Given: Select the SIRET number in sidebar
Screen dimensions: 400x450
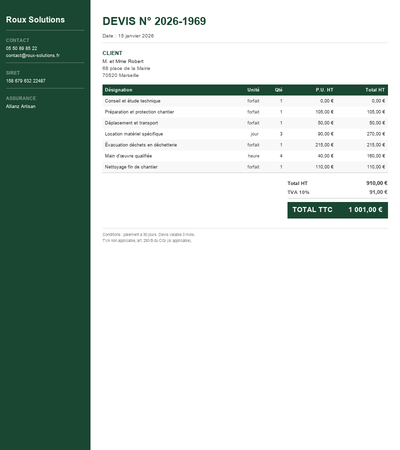Looking at the screenshot, I should tap(26, 81).
